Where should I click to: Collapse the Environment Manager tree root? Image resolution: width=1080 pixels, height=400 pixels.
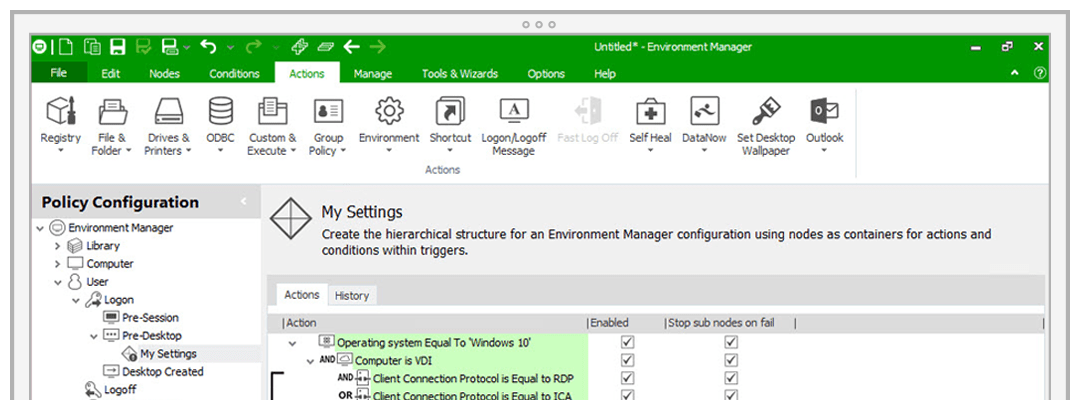(40, 228)
